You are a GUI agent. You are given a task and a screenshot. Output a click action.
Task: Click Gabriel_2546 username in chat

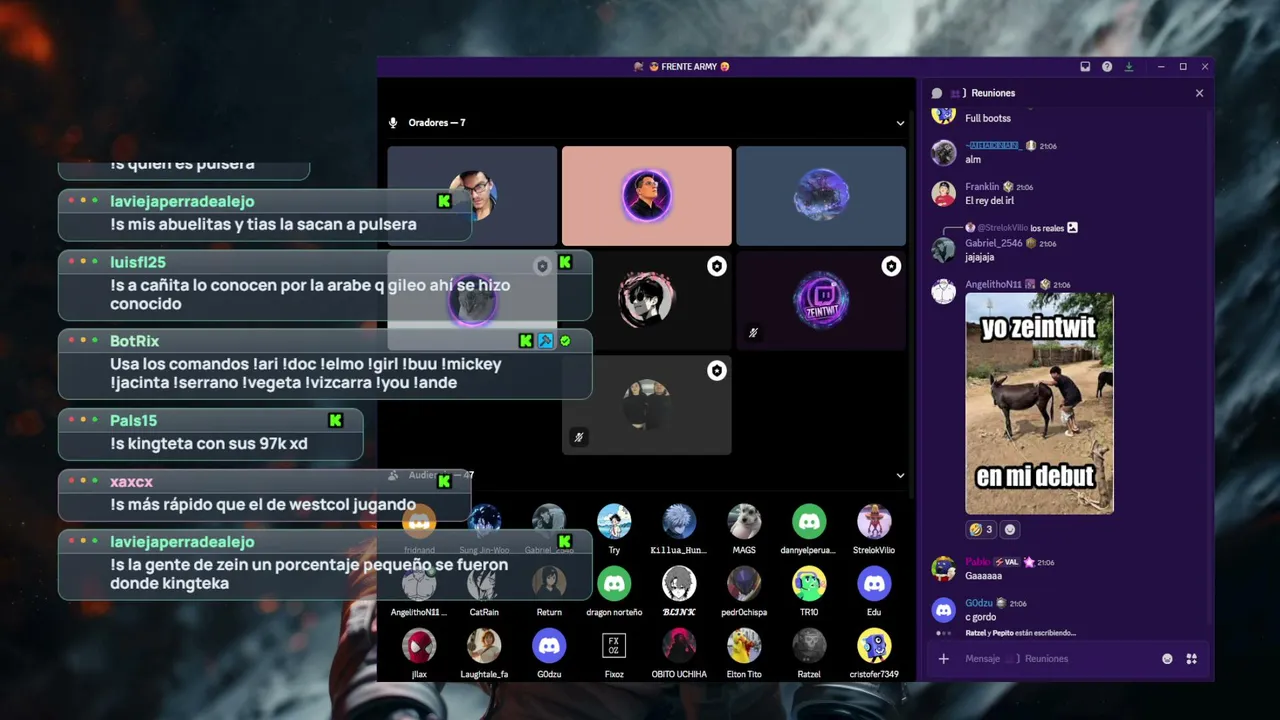[x=993, y=243]
